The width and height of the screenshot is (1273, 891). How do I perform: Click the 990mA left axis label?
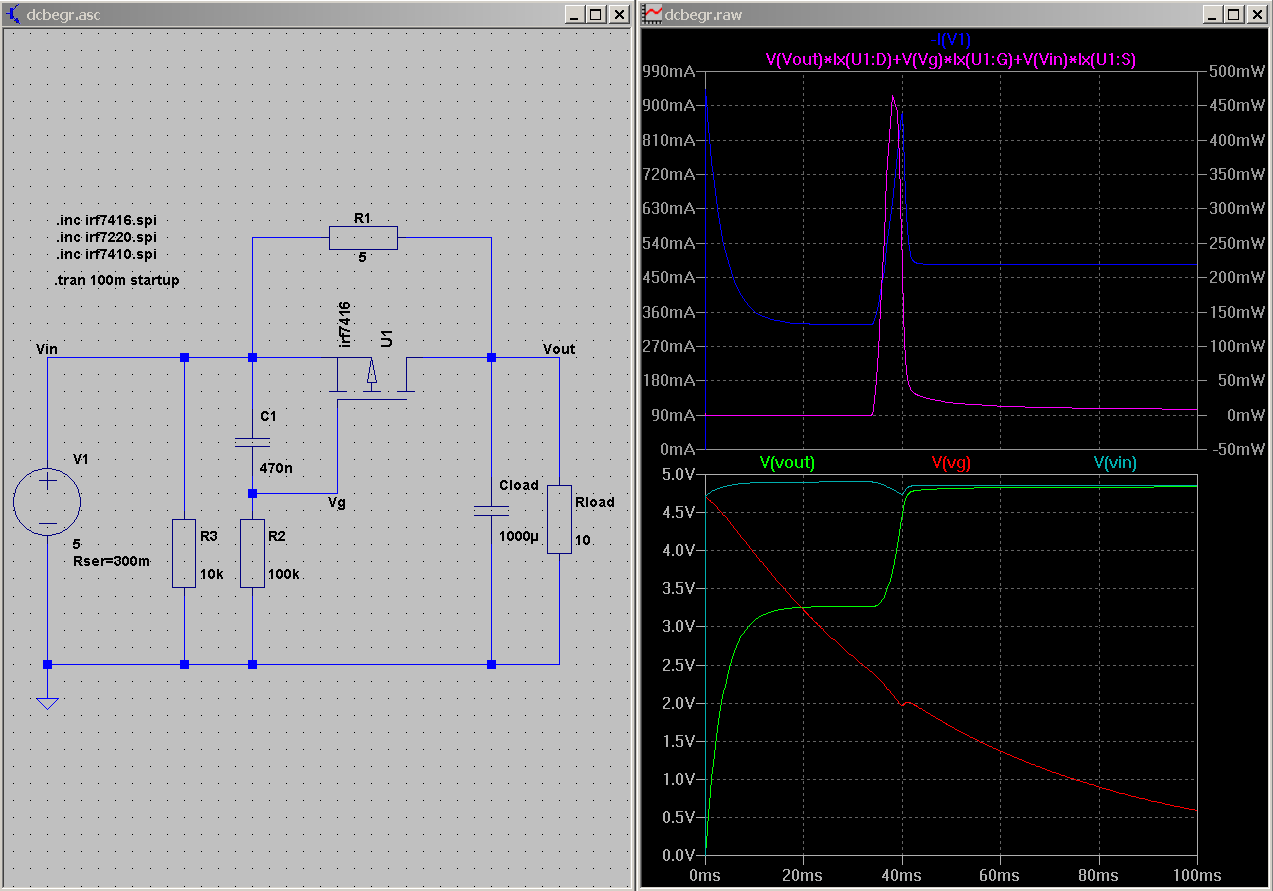coord(671,72)
